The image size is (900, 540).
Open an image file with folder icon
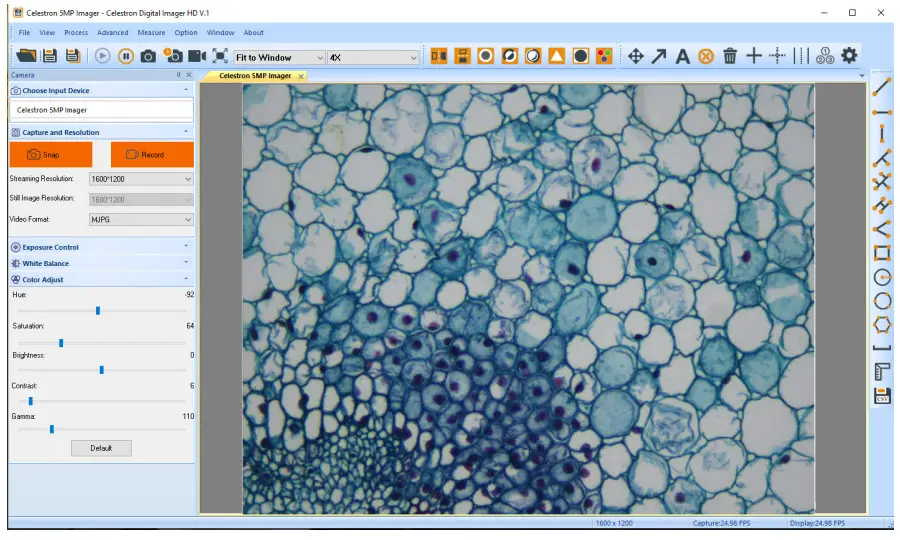coord(26,56)
